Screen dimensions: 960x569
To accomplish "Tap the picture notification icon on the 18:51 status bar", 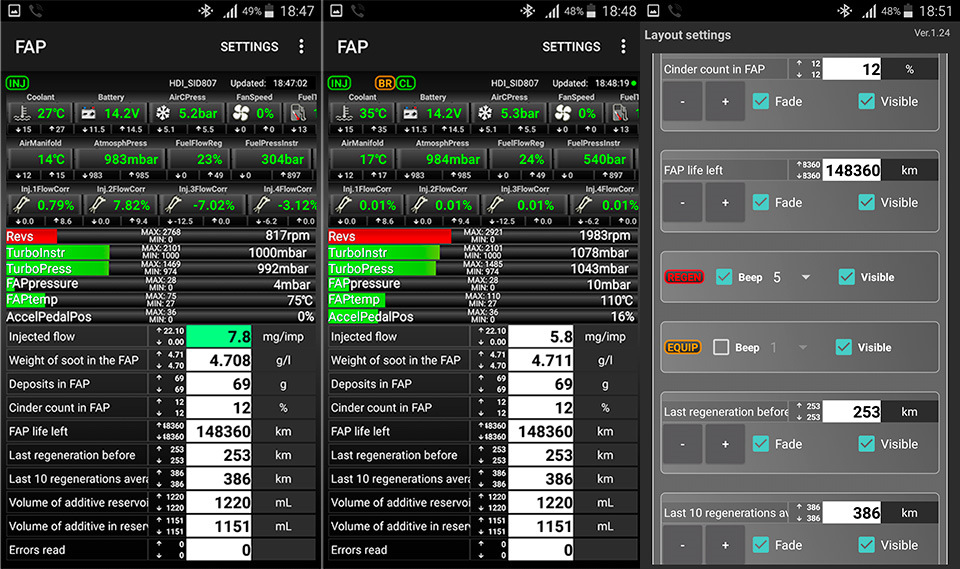I will click(653, 10).
